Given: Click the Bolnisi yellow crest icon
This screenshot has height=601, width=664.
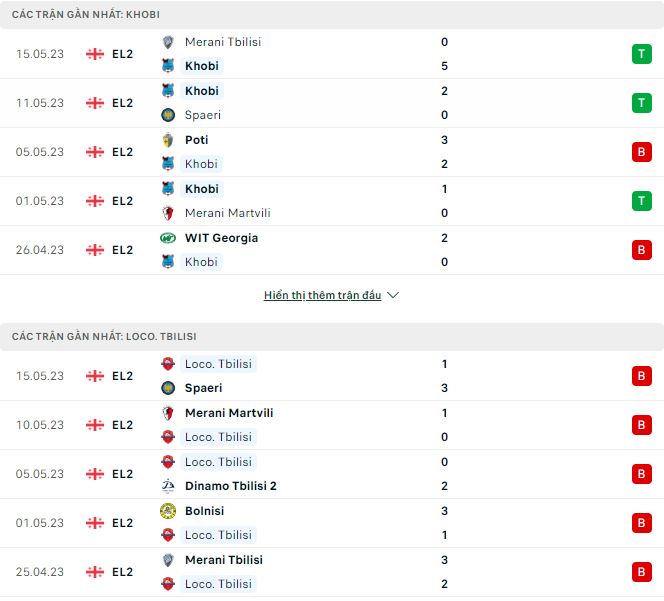Looking at the screenshot, I should tap(168, 511).
